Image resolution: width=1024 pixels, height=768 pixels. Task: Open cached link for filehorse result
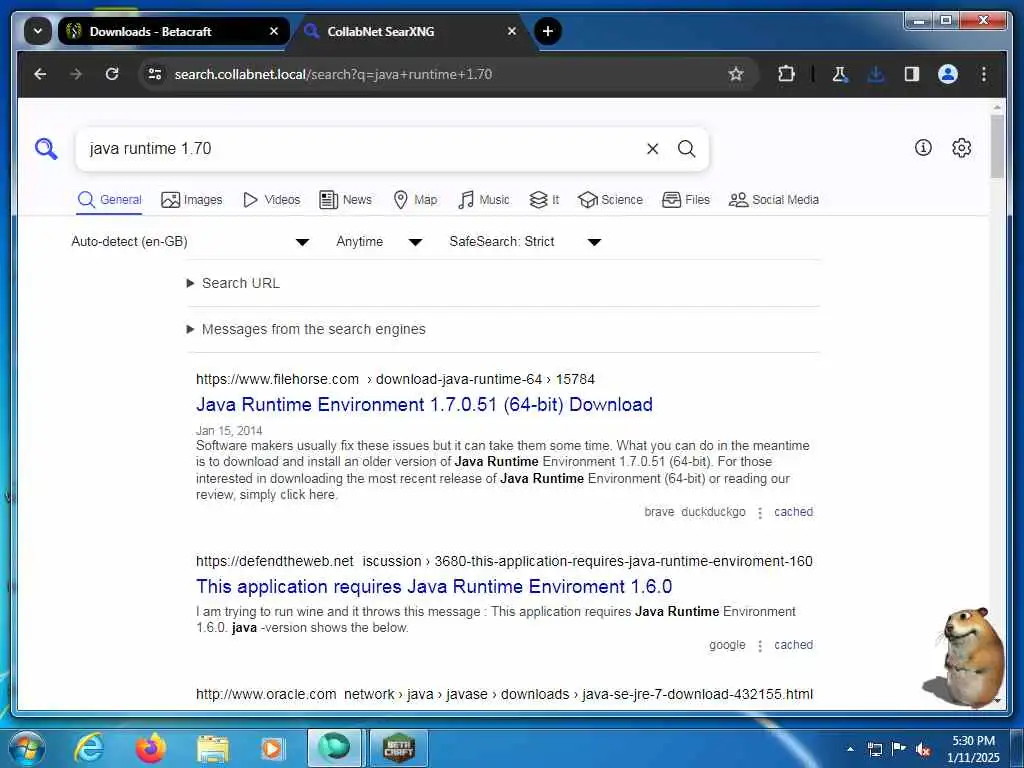[x=793, y=512]
